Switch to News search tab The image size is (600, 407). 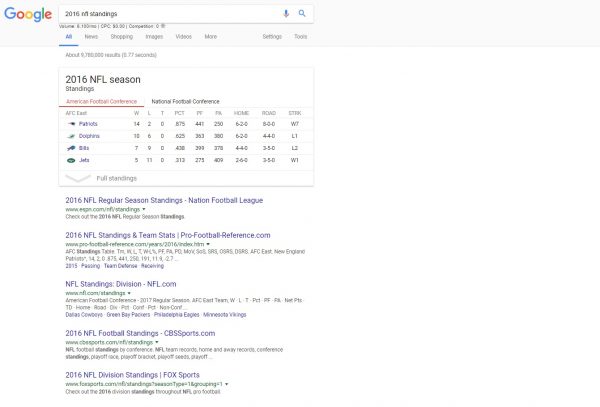pyautogui.click(x=91, y=36)
